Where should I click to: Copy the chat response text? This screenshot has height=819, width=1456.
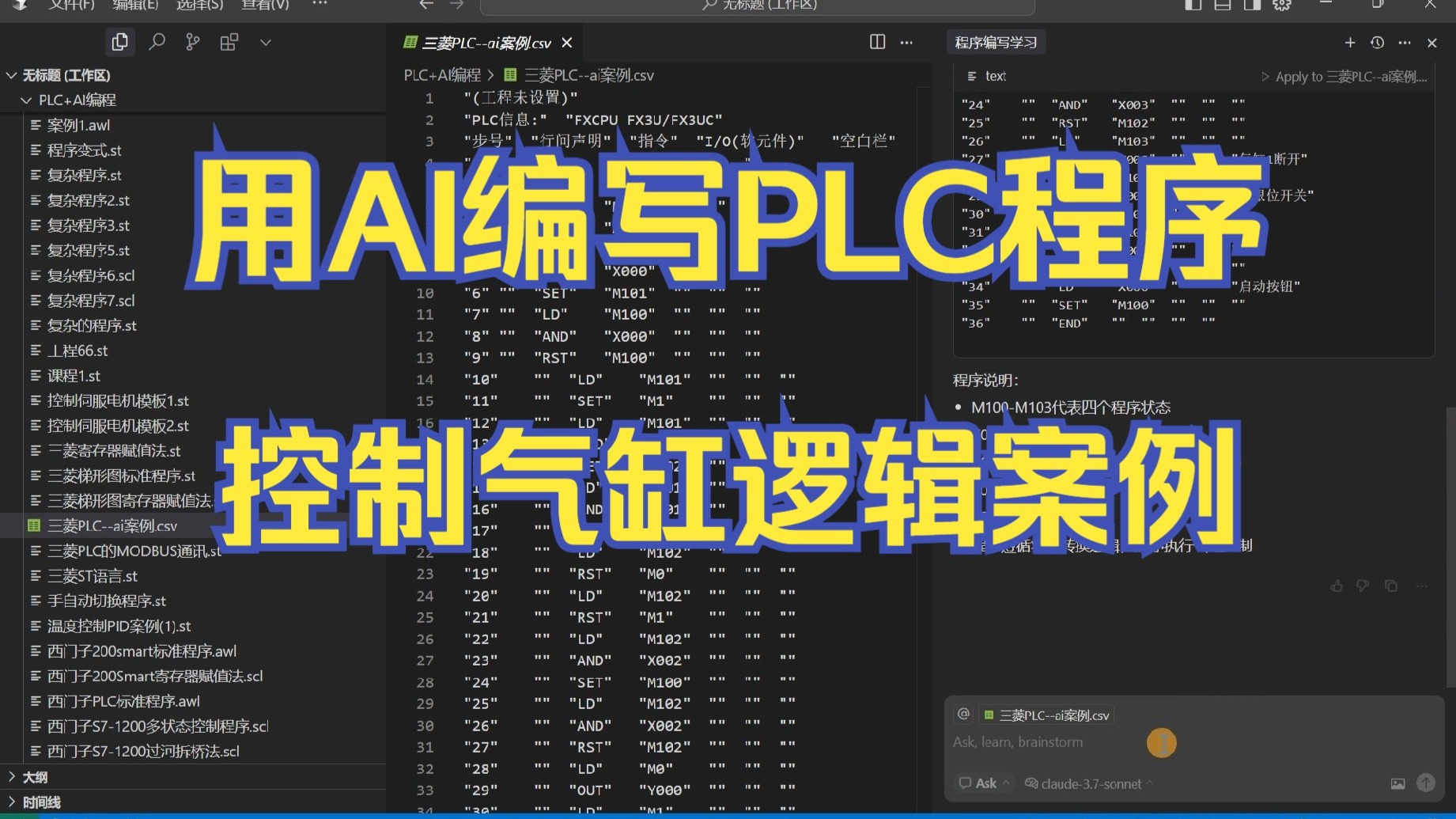[x=1390, y=586]
